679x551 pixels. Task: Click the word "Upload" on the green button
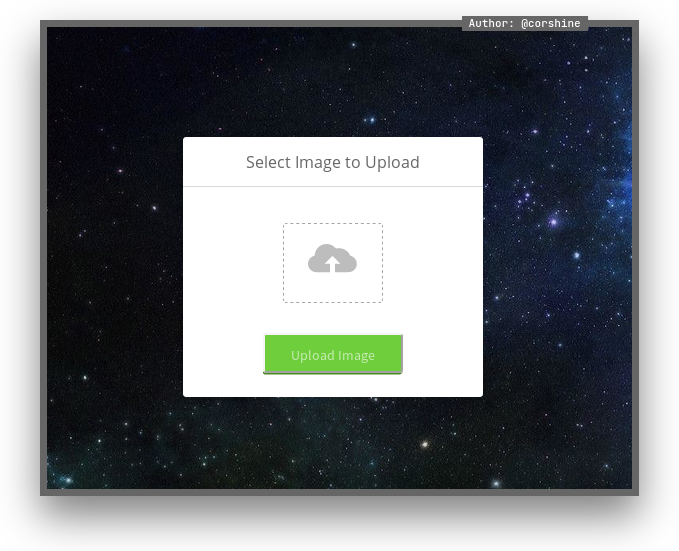tap(312, 355)
